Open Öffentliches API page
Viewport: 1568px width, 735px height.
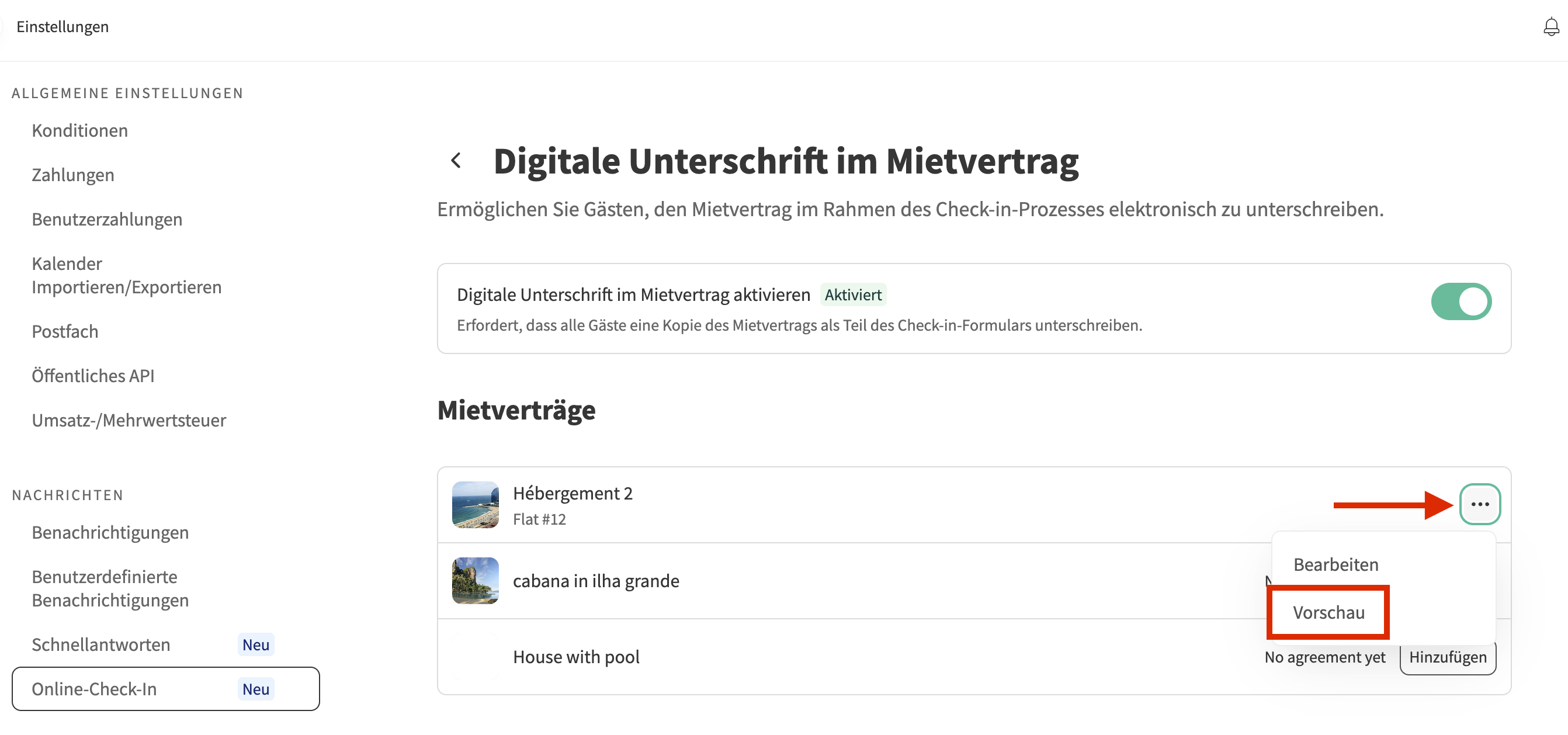click(93, 376)
